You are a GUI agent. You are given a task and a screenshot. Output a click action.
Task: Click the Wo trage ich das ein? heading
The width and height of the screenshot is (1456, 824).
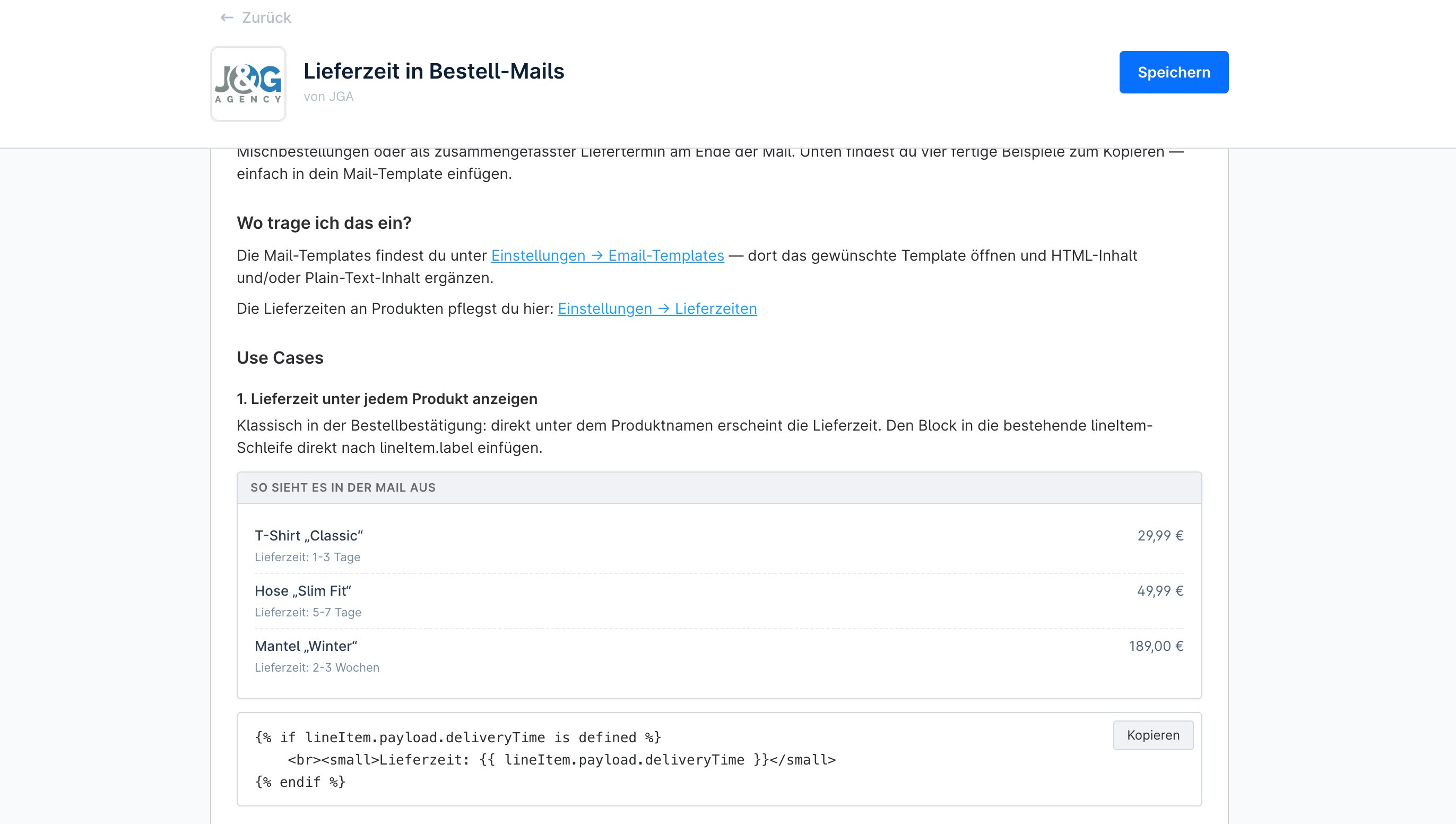pos(324,223)
